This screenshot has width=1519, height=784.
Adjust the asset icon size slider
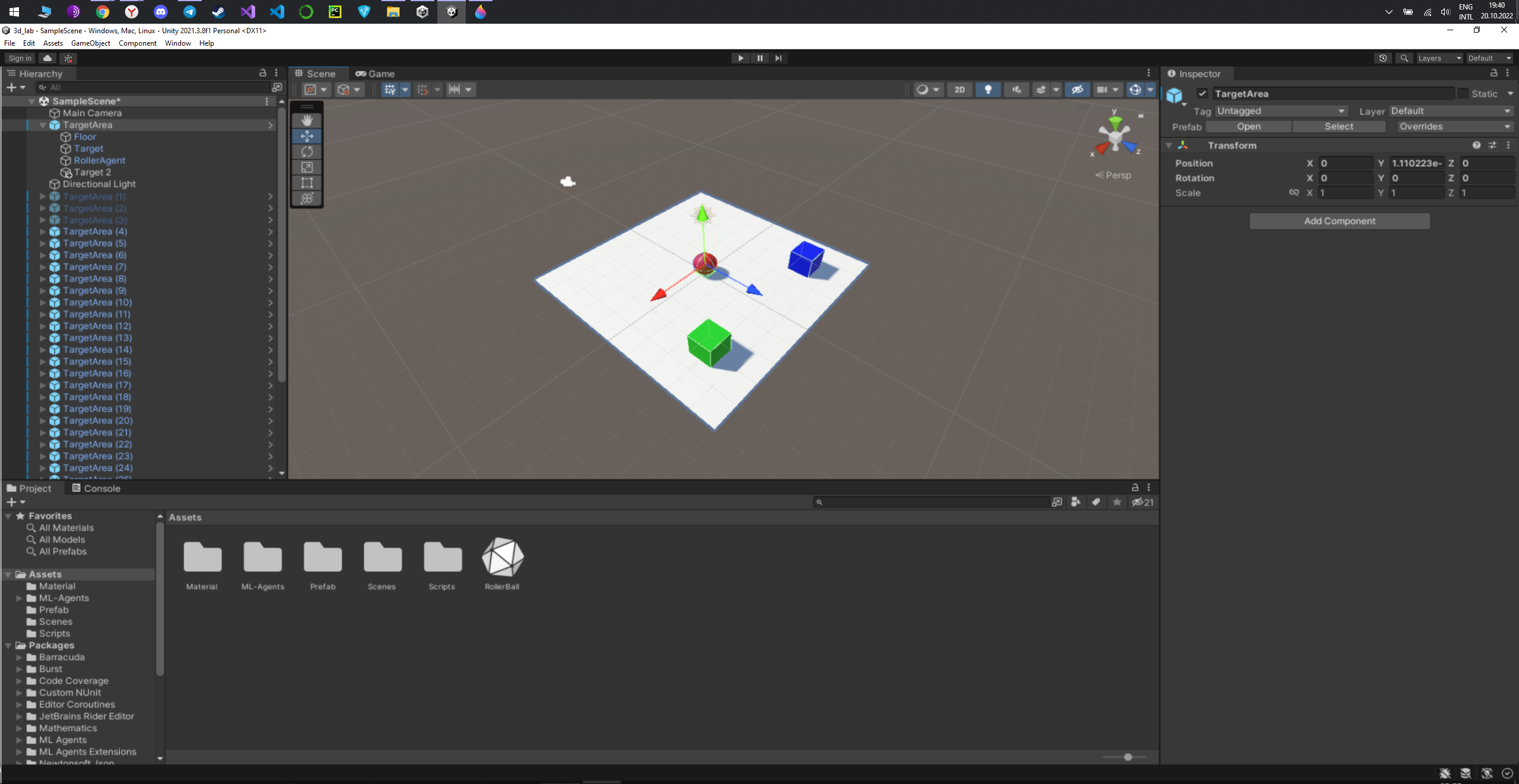click(1127, 757)
